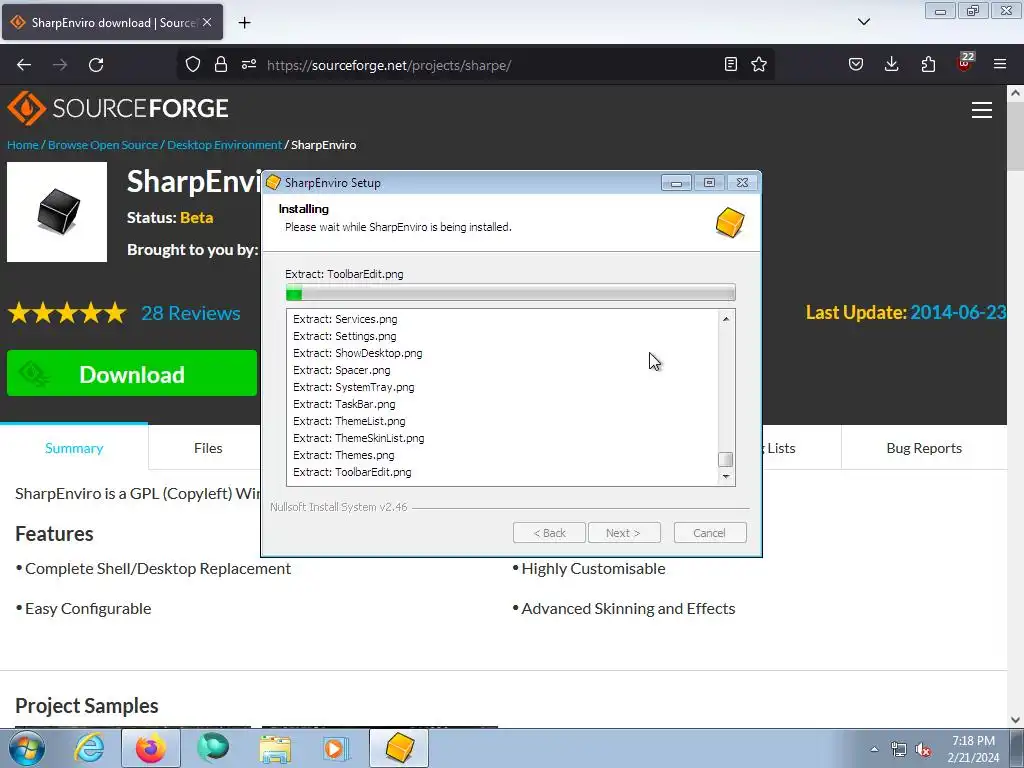Open the media player taskbar icon
The image size is (1024, 768).
tap(337, 748)
